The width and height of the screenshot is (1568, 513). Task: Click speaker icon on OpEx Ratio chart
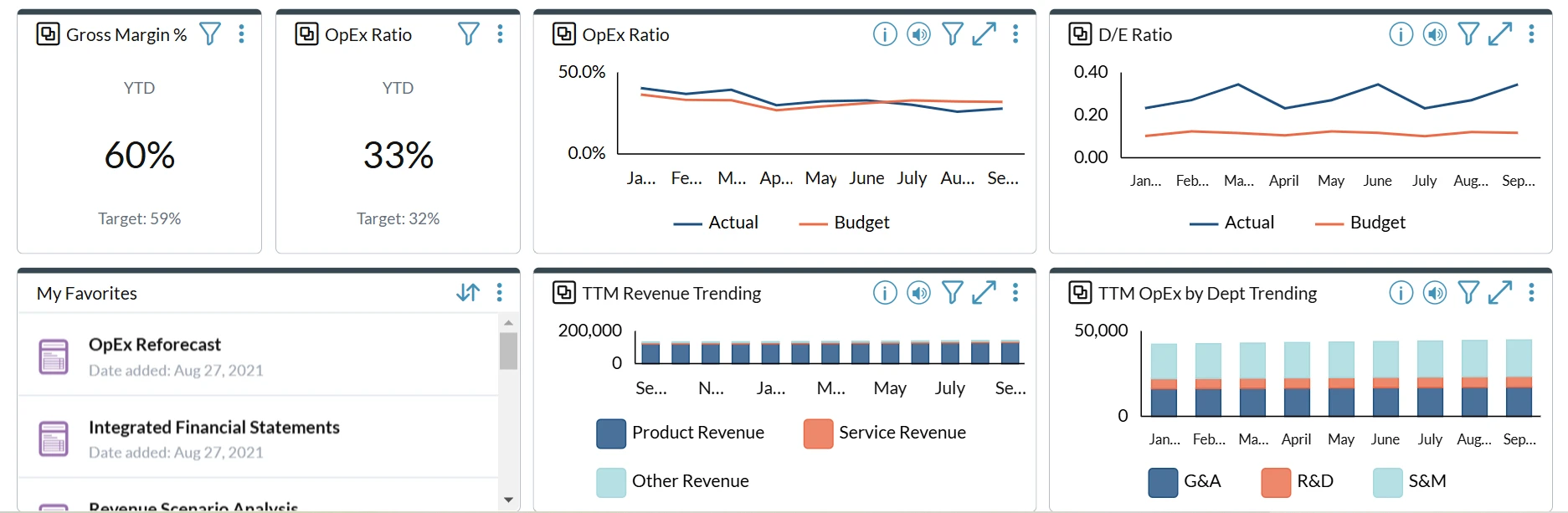[919, 34]
